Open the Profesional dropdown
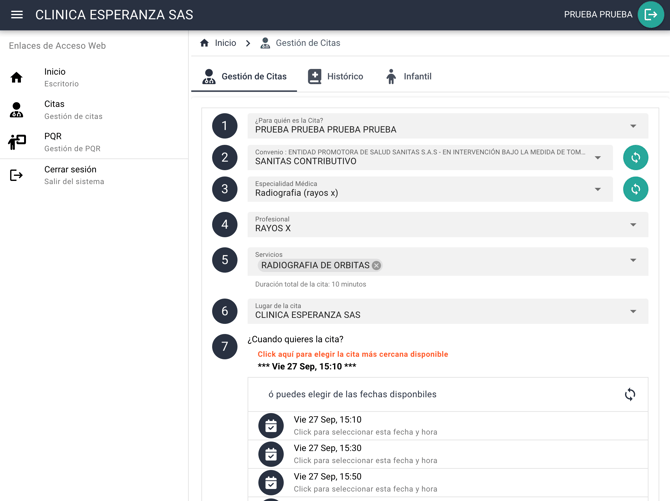The width and height of the screenshot is (670, 501). 633,225
